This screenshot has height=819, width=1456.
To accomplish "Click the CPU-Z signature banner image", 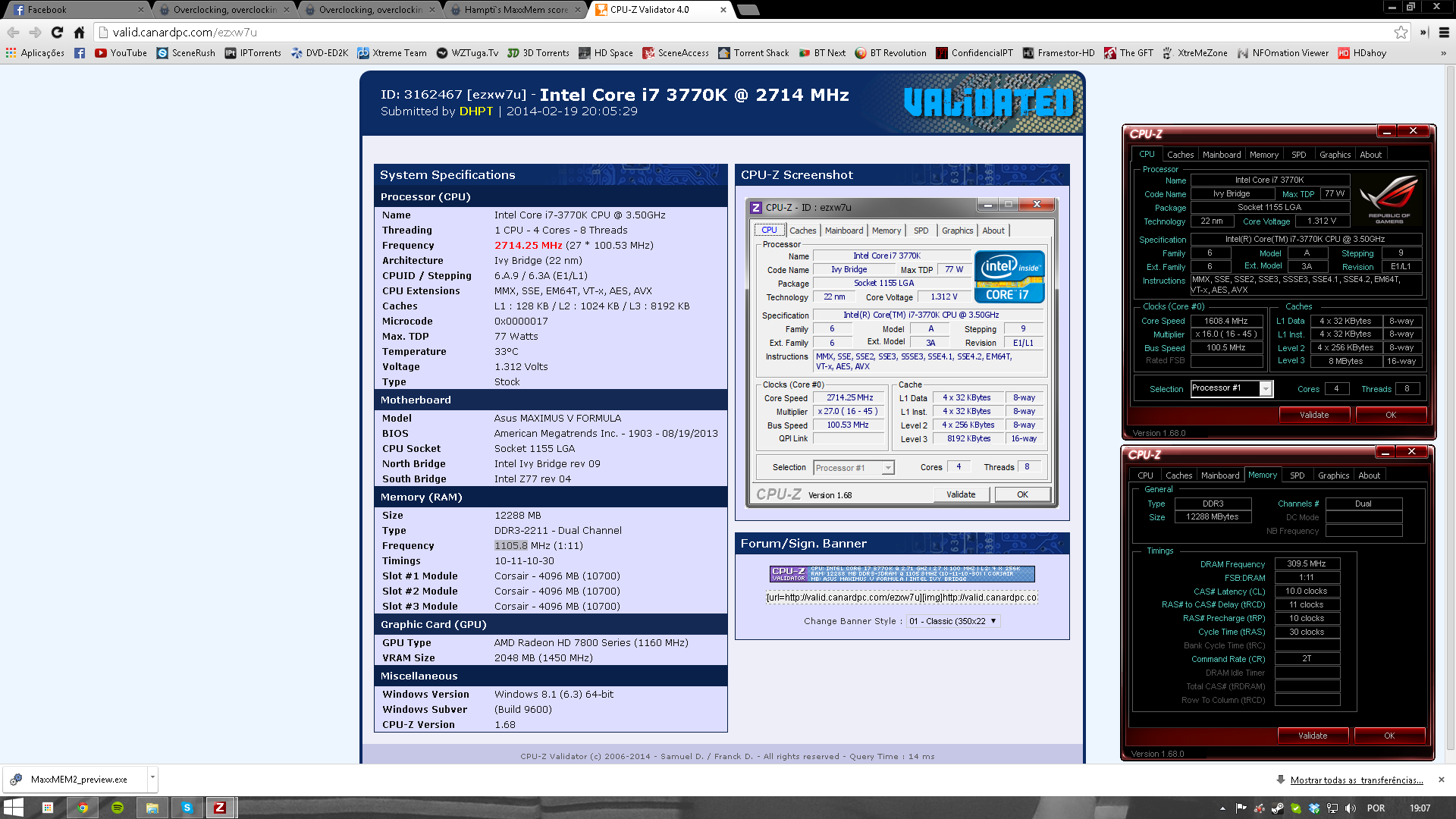I will click(902, 574).
